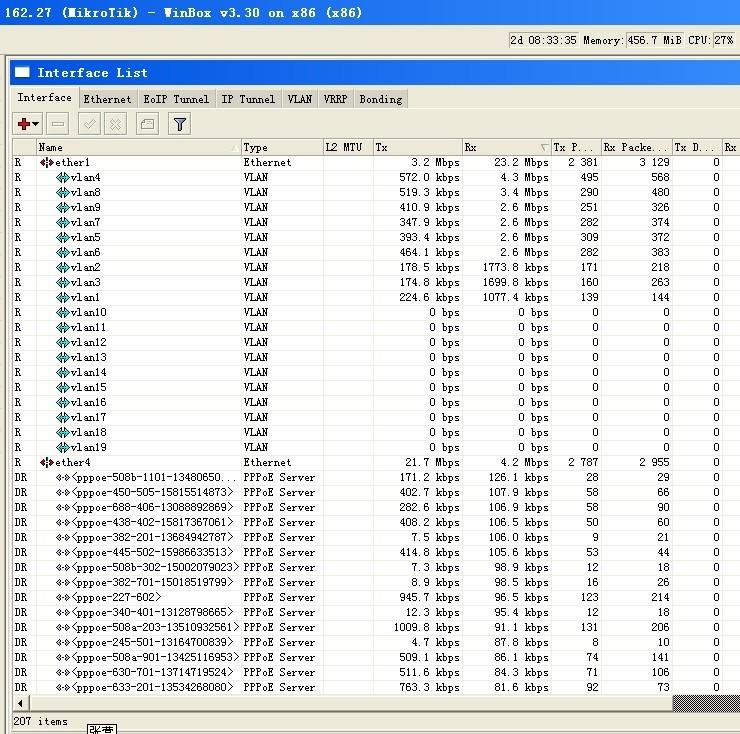Click the Interface List window icon
This screenshot has height=734, width=740.
pyautogui.click(x=22, y=72)
